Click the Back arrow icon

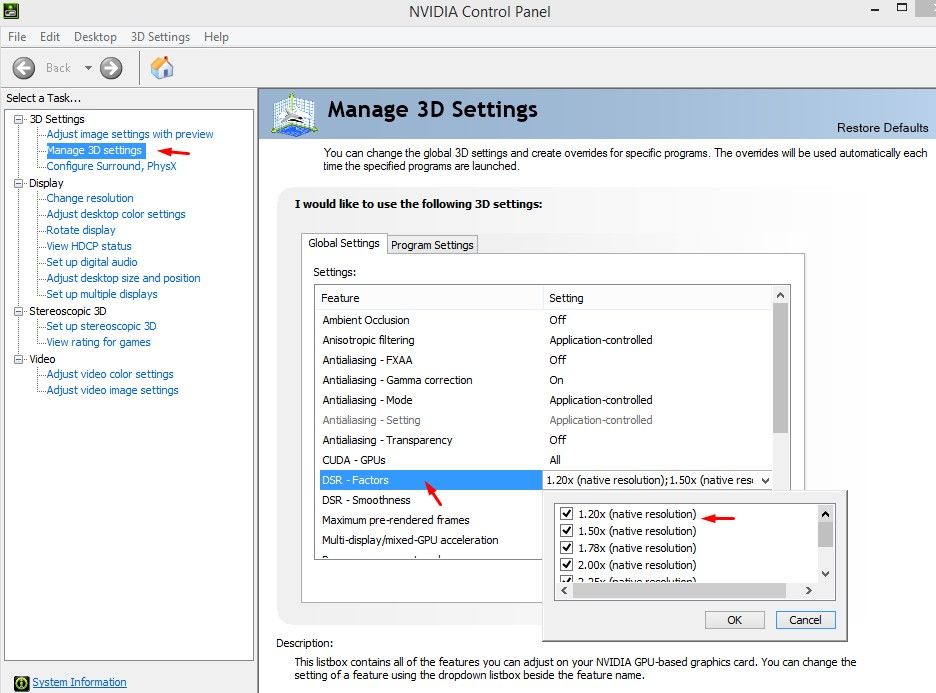[24, 68]
